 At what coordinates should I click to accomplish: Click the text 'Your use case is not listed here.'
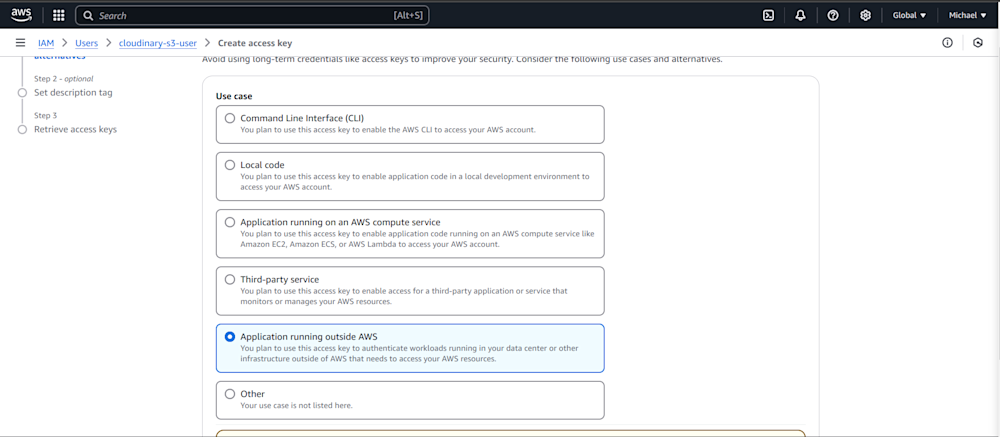(297, 405)
